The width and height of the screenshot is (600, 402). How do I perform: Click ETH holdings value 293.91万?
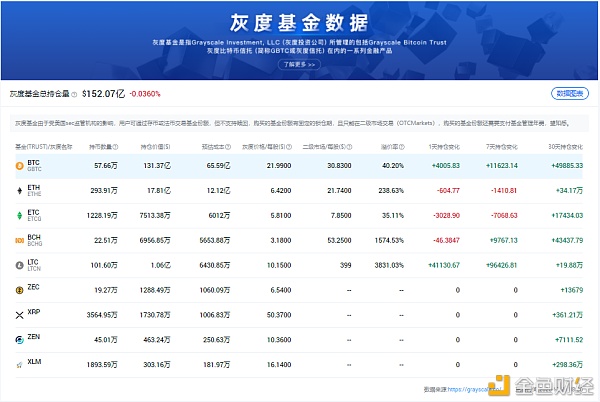(x=104, y=190)
